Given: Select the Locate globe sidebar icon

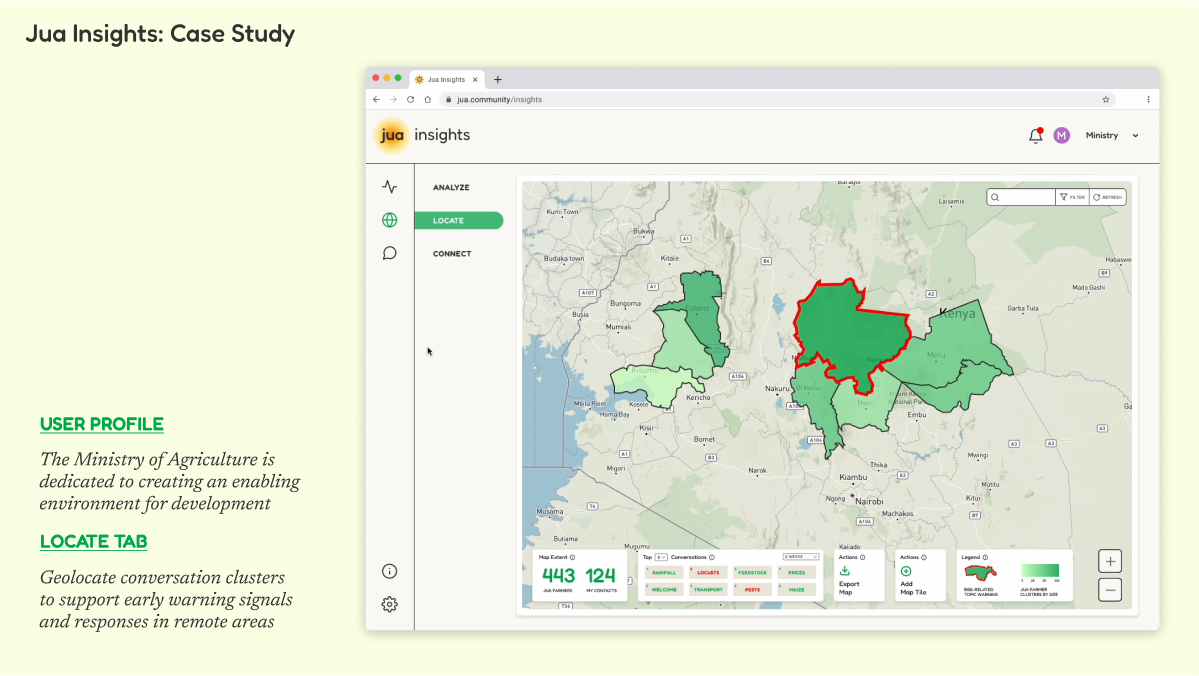Looking at the screenshot, I should 390,220.
